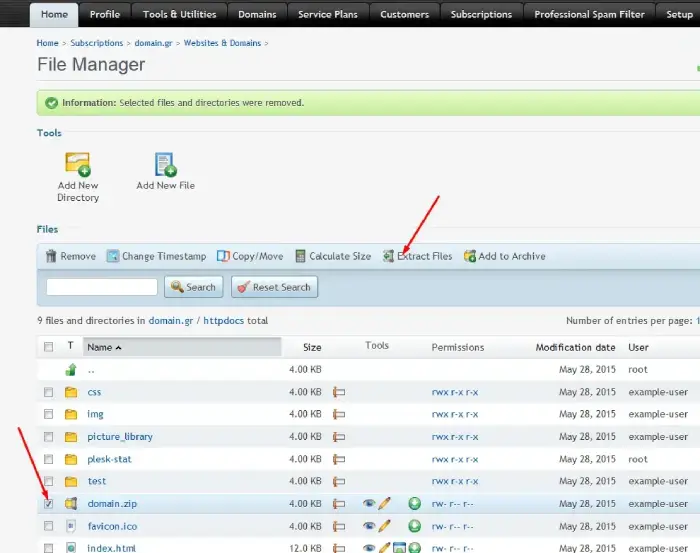700x553 pixels.
Task: Click the zip archive icon beside domain.zip
Action: (x=71, y=503)
